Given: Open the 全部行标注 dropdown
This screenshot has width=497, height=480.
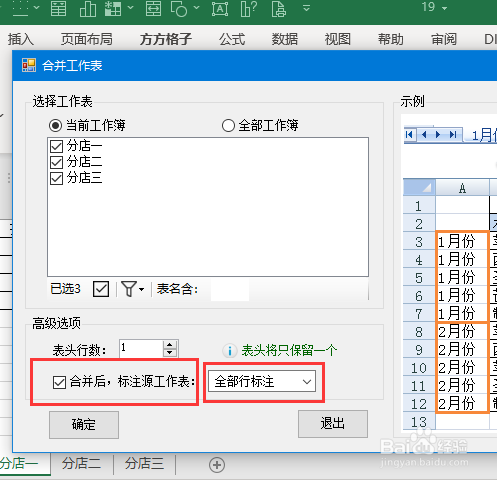Looking at the screenshot, I should pyautogui.click(x=262, y=382).
